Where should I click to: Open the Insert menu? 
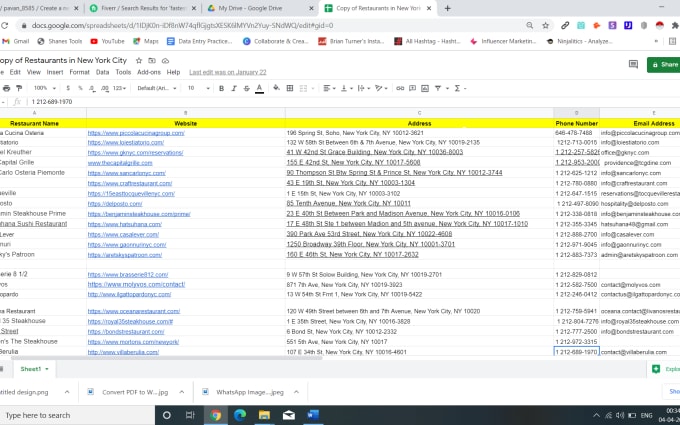pos(55,72)
